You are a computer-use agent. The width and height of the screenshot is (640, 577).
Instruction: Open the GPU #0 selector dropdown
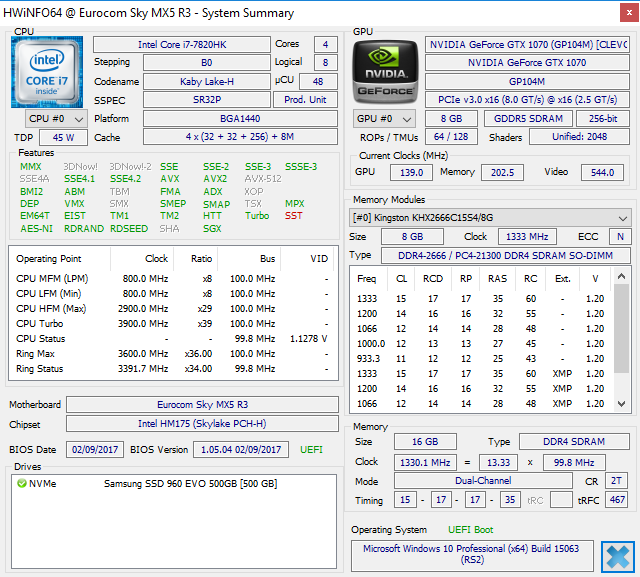click(x=384, y=119)
